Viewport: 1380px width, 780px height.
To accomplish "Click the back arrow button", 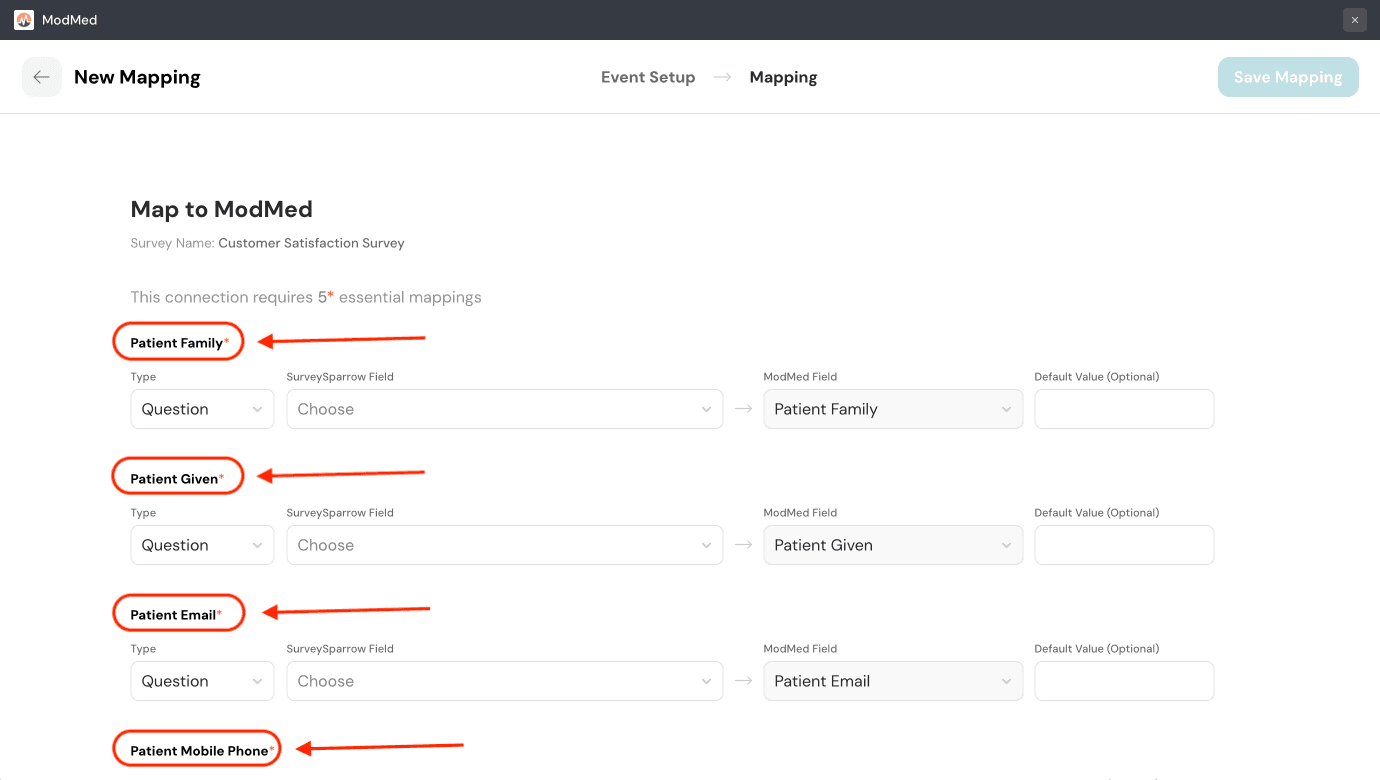I will 41,77.
